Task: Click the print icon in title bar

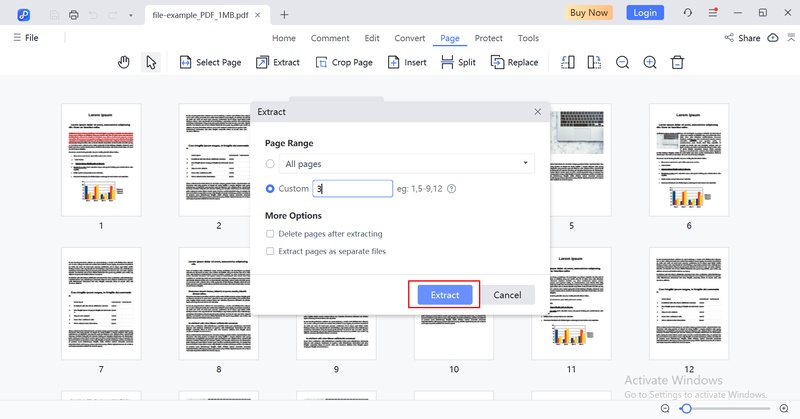Action: (74, 15)
